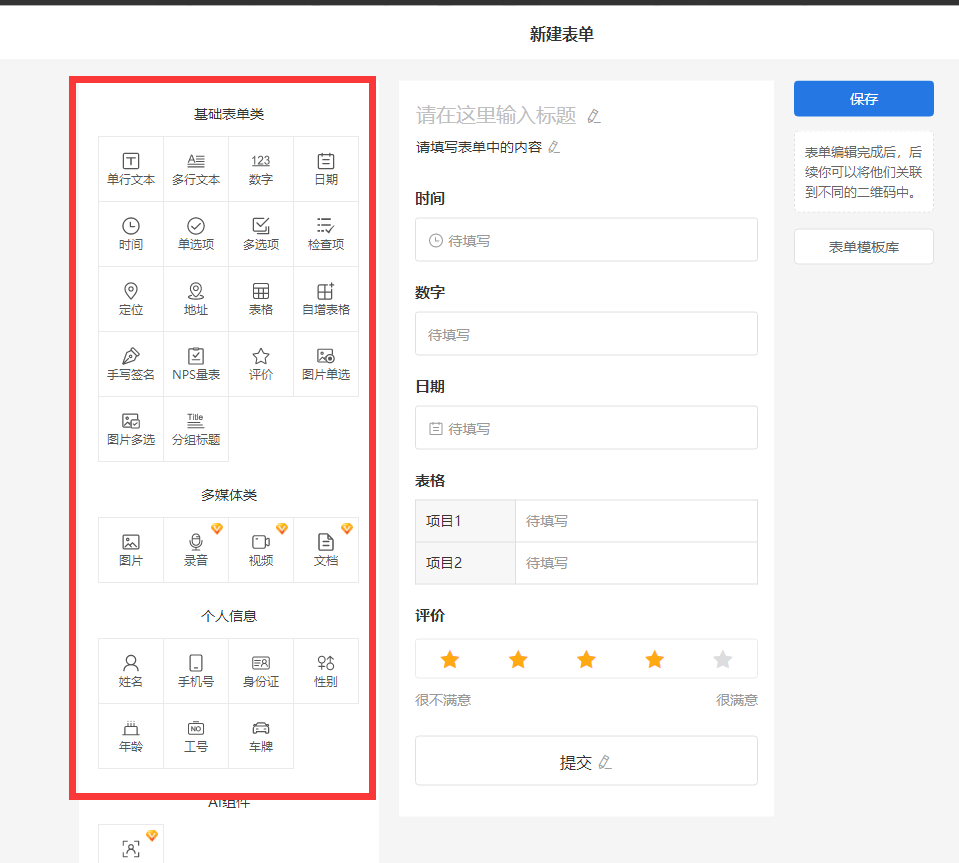The width and height of the screenshot is (959, 863).
Task: Add a 多行文本 field component
Action: point(196,169)
